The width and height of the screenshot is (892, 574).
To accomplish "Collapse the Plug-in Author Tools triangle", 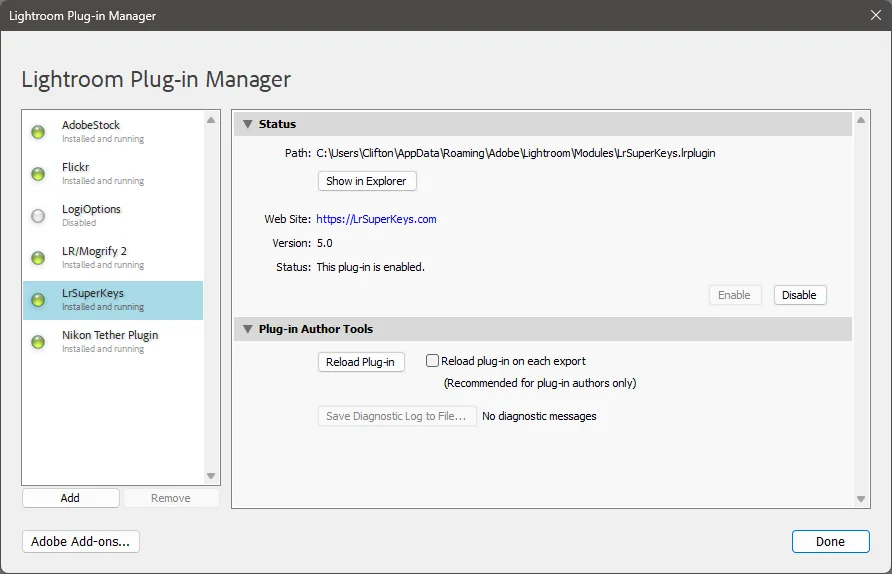I will tap(247, 329).
